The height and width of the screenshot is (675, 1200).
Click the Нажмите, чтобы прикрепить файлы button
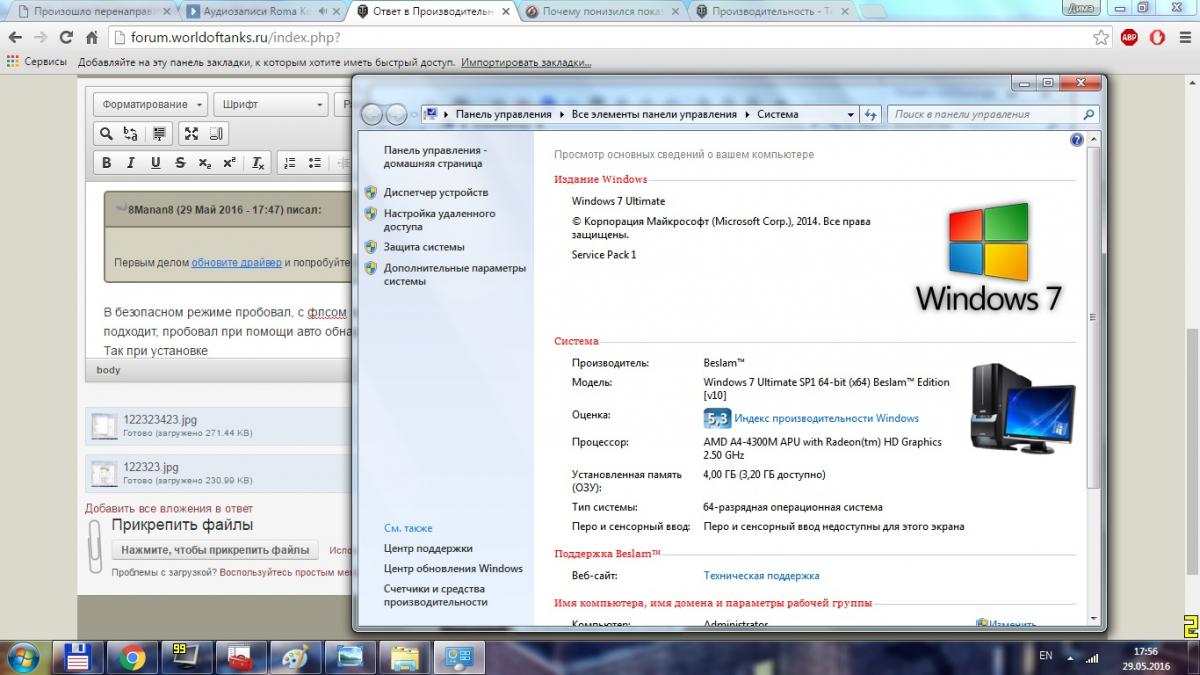[x=215, y=550]
